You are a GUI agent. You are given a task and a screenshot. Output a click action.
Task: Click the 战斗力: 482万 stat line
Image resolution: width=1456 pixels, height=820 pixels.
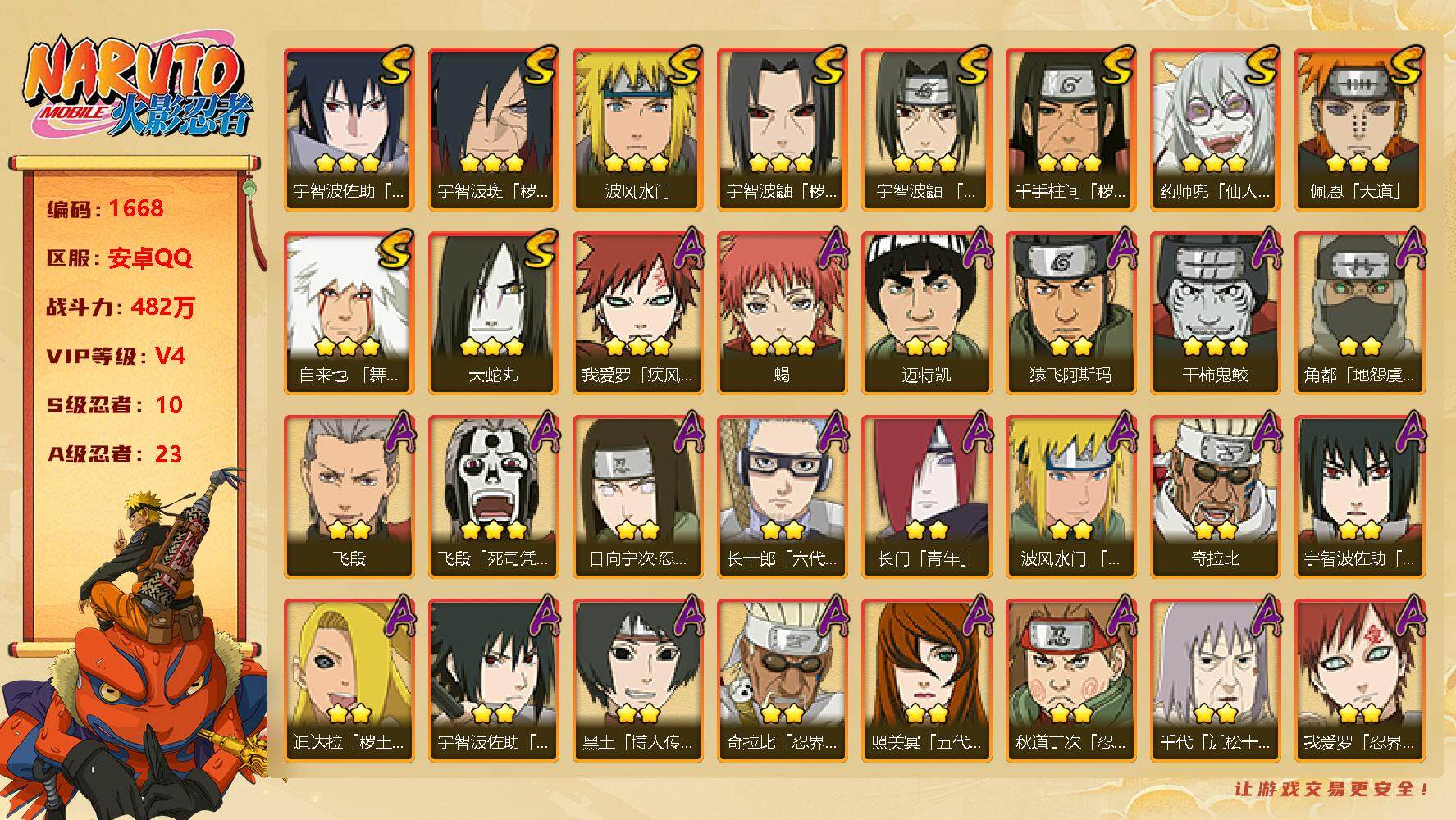[121, 307]
